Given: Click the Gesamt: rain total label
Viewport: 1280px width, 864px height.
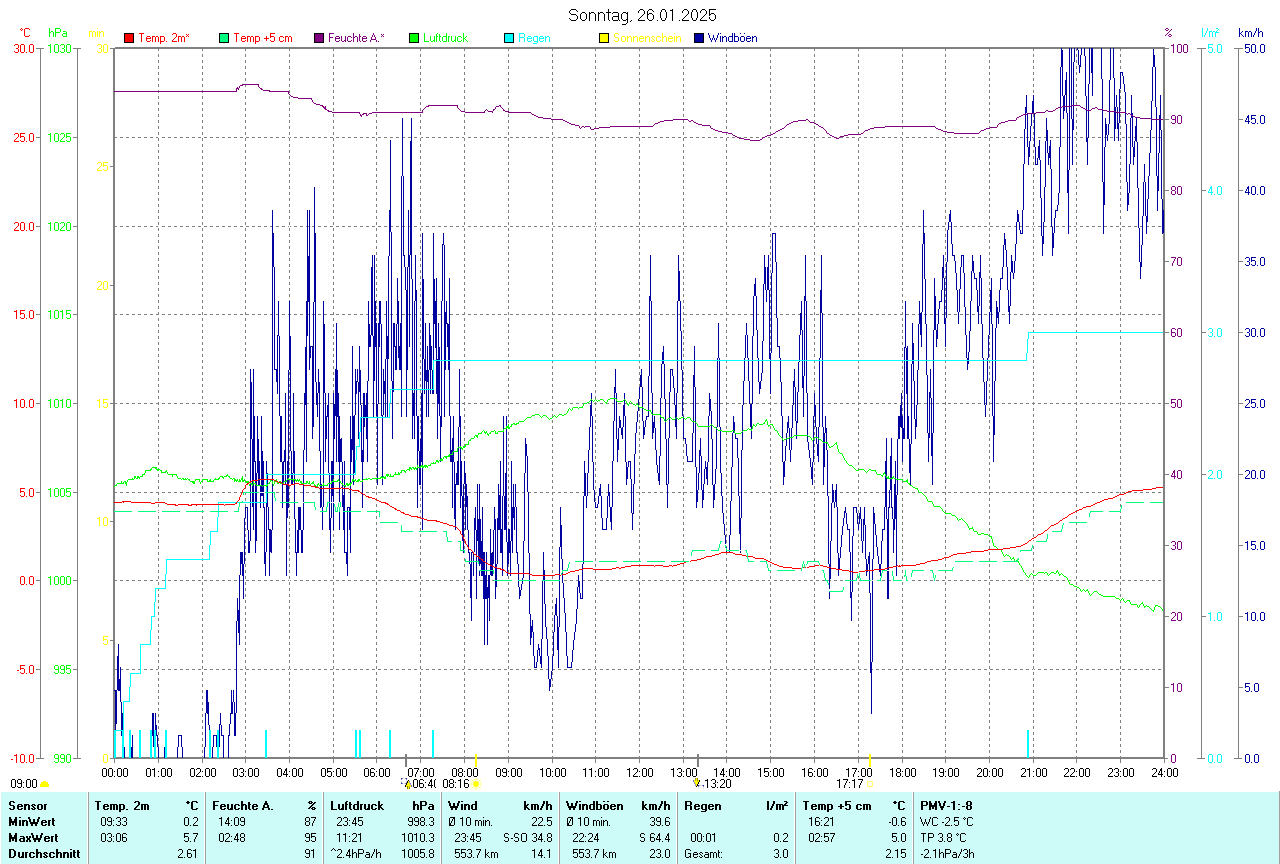Looking at the screenshot, I should point(704,853).
